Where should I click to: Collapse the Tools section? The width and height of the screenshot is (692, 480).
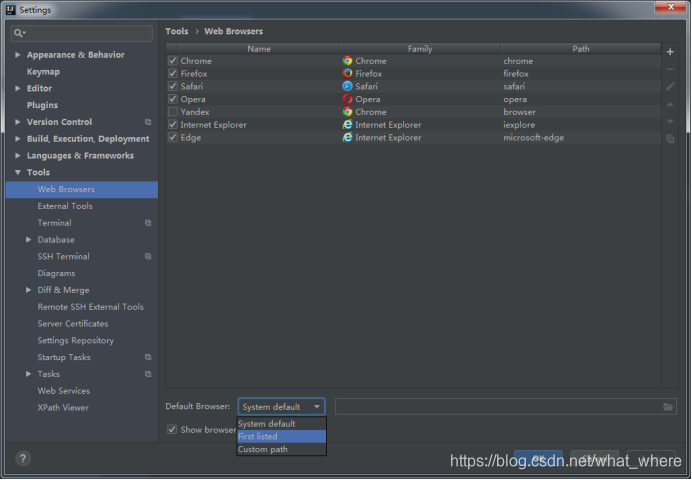pyautogui.click(x=18, y=172)
